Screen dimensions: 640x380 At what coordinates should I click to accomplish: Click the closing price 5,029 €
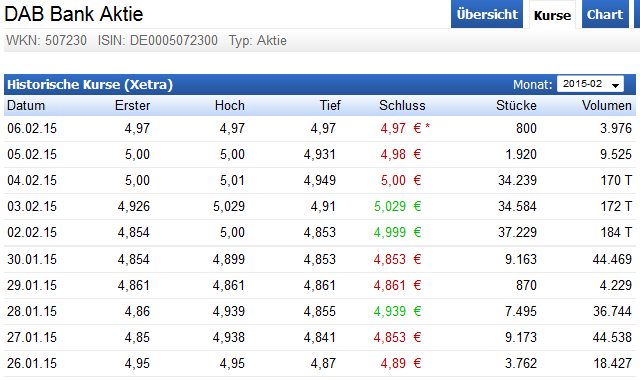(x=397, y=207)
